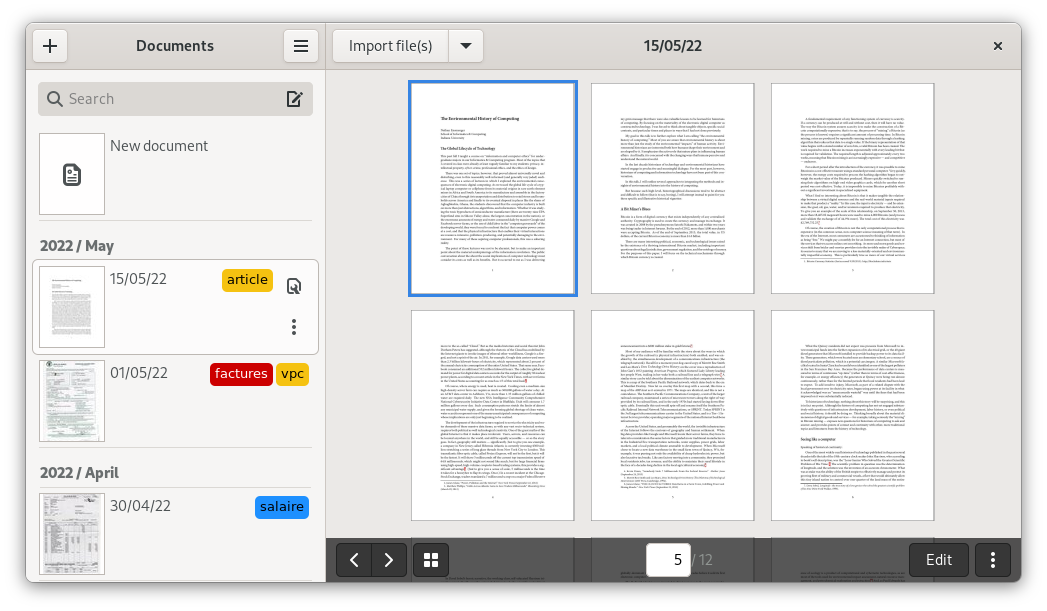Click the red 'factures' label tag
This screenshot has width=1047, height=611.
pyautogui.click(x=241, y=374)
